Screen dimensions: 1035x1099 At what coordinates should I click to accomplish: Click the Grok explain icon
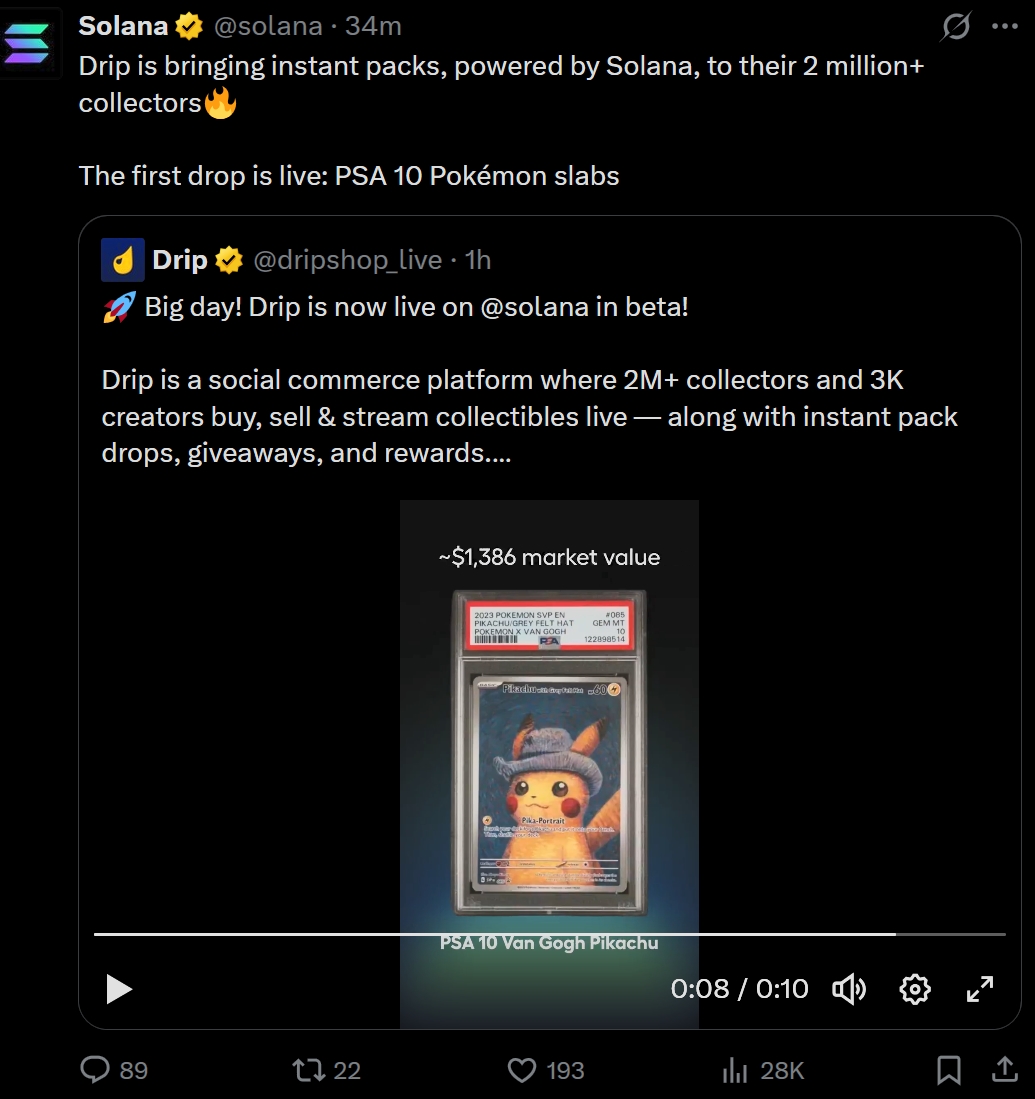point(956,27)
